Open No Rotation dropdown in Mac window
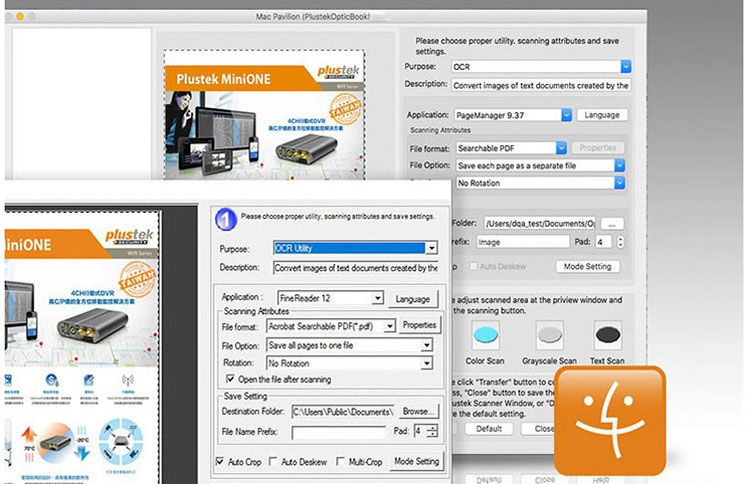The width and height of the screenshot is (750, 484). 619,183
